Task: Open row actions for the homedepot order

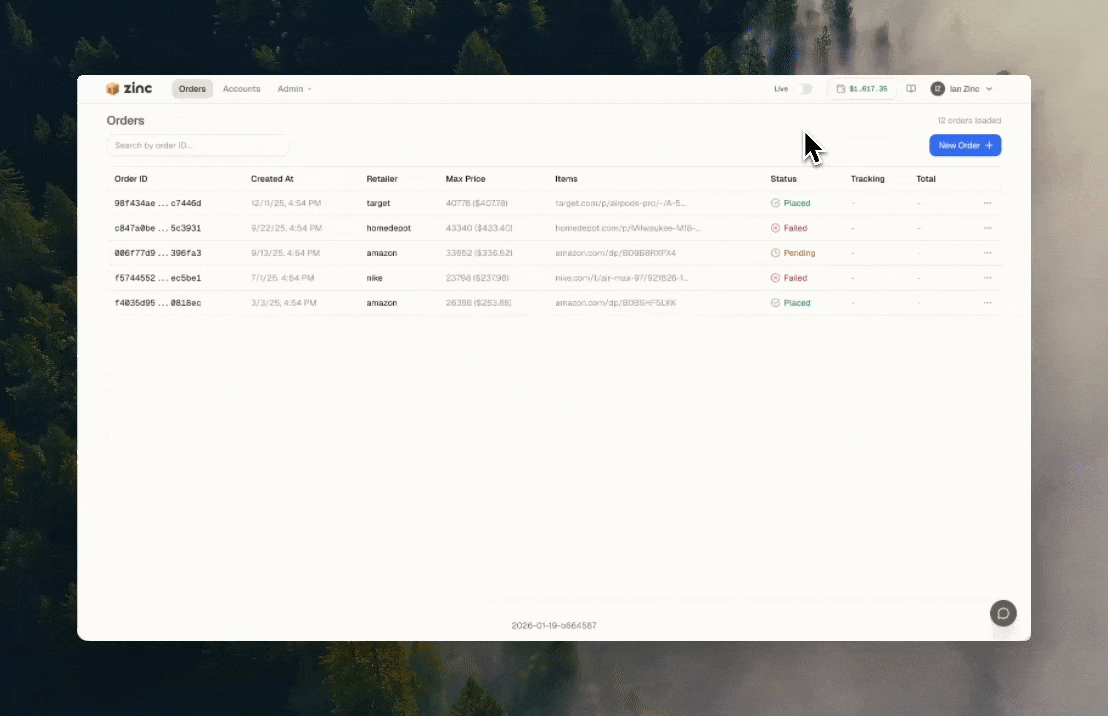Action: pyautogui.click(x=987, y=228)
